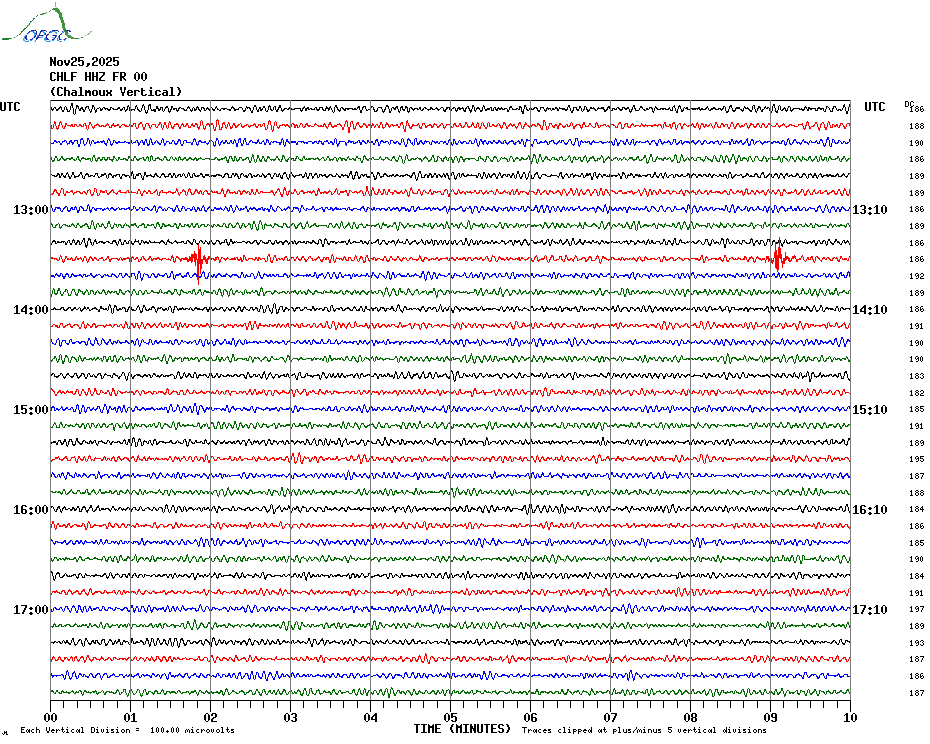Click the Each Vertical Division scale note
The image size is (930, 744).
click(128, 730)
